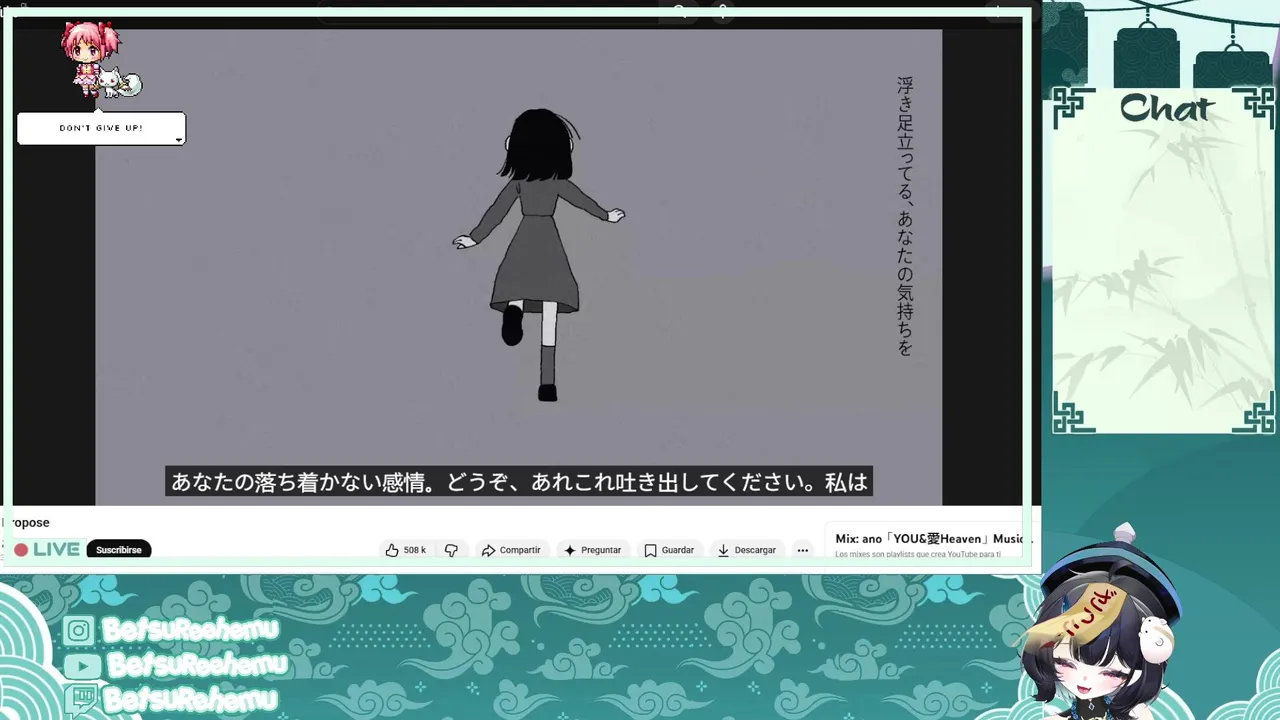Open the Compartir share button
The image size is (1280, 720).
click(x=510, y=550)
